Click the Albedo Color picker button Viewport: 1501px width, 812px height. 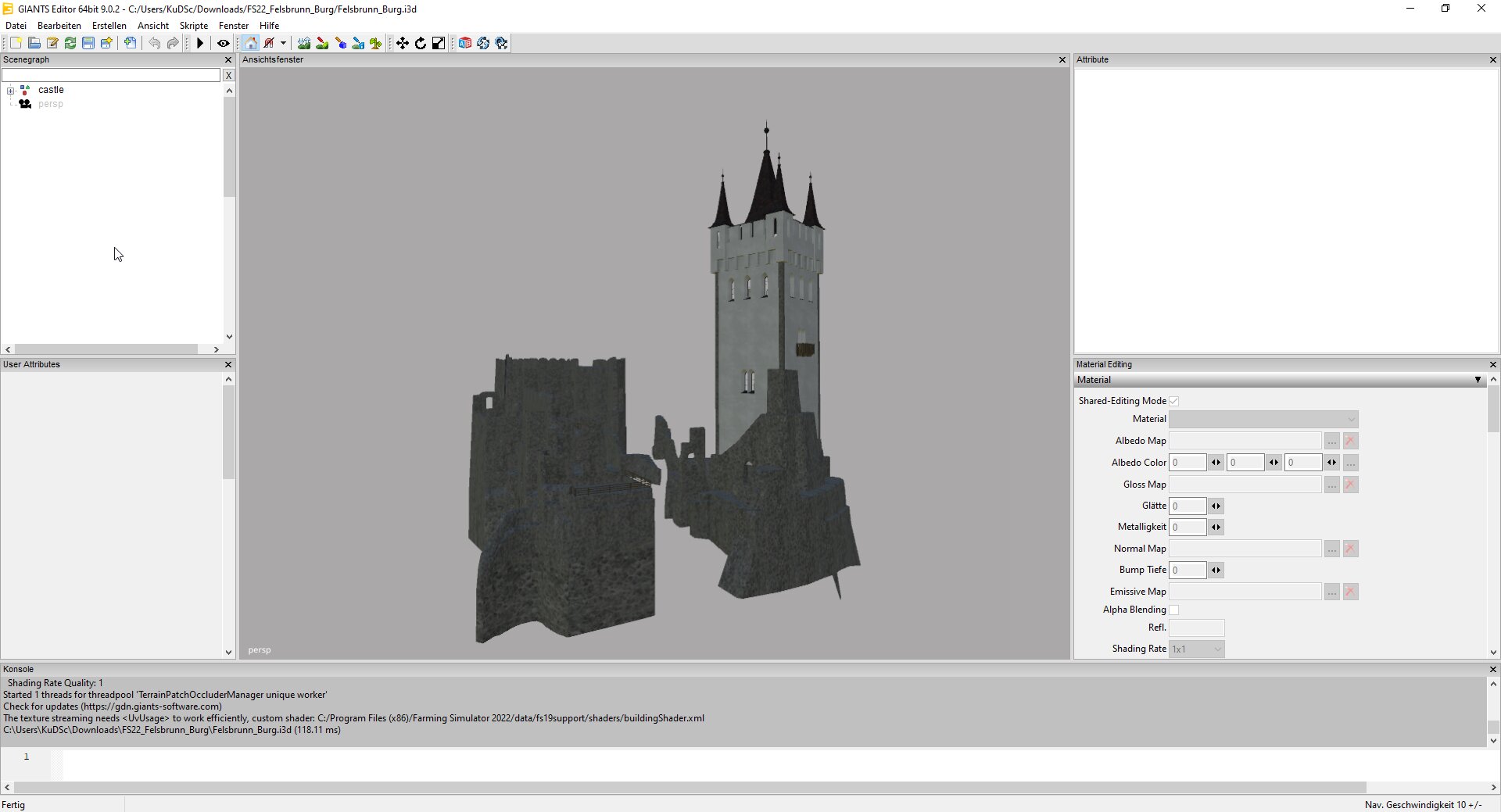point(1350,463)
